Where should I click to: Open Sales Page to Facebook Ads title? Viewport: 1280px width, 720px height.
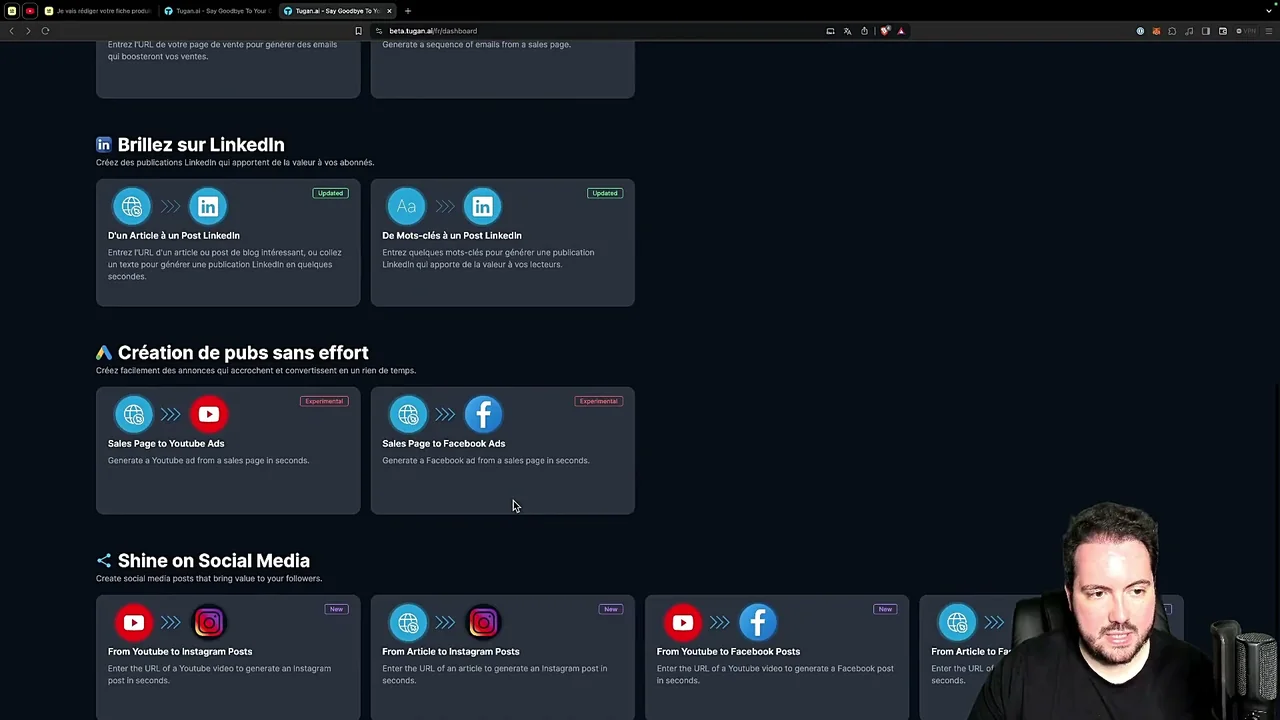pos(444,444)
